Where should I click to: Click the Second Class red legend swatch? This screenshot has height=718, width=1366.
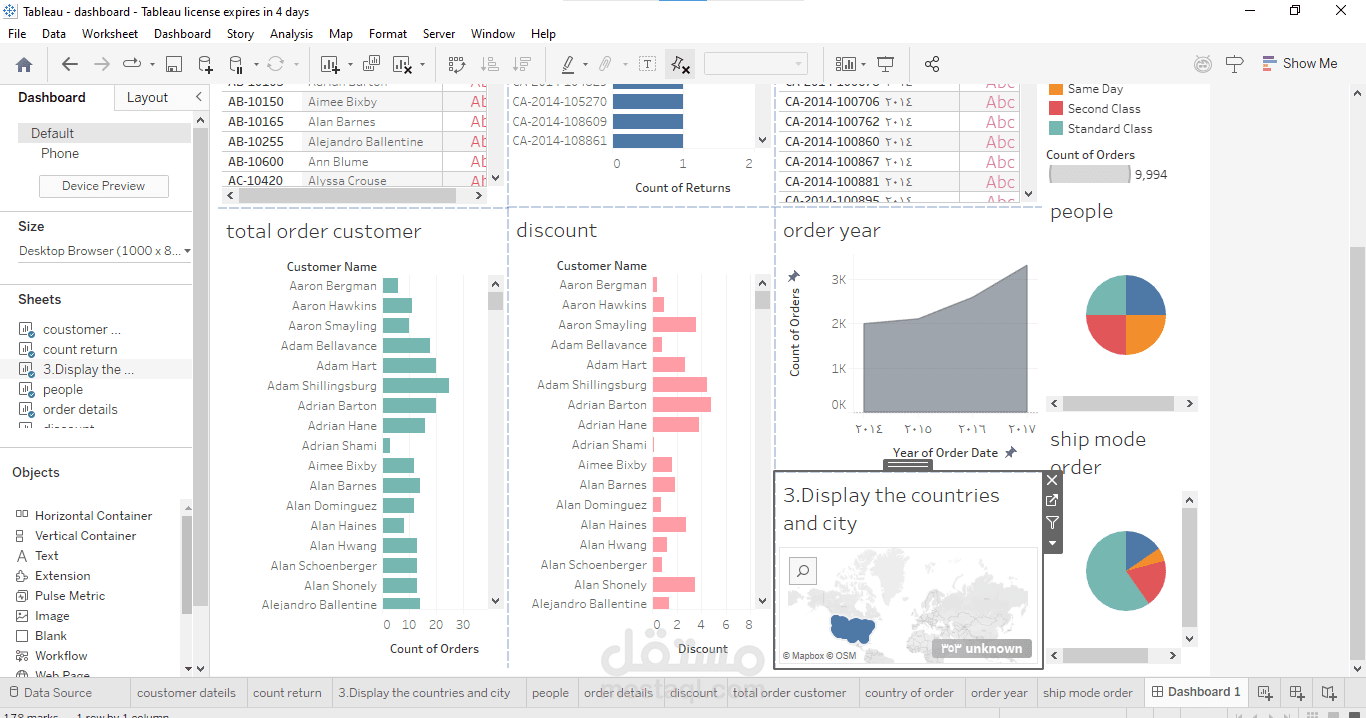[x=1056, y=108]
